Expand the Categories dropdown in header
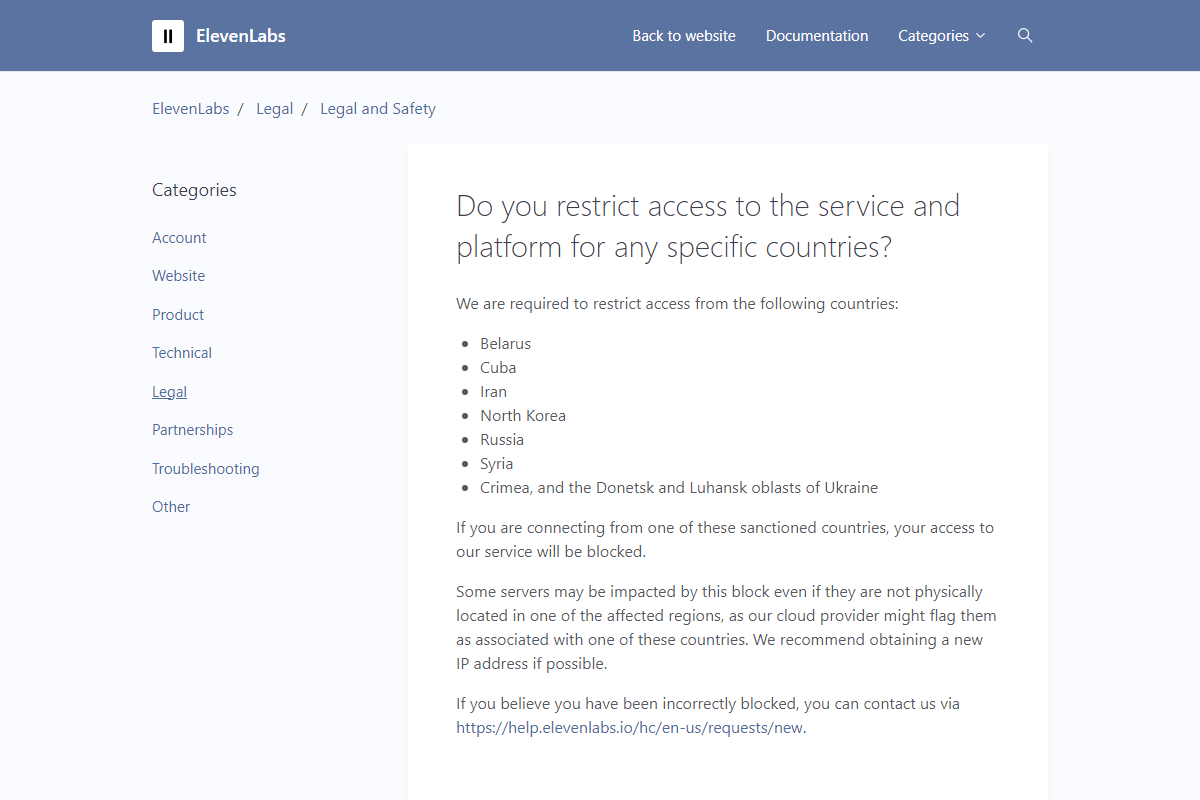 click(941, 36)
